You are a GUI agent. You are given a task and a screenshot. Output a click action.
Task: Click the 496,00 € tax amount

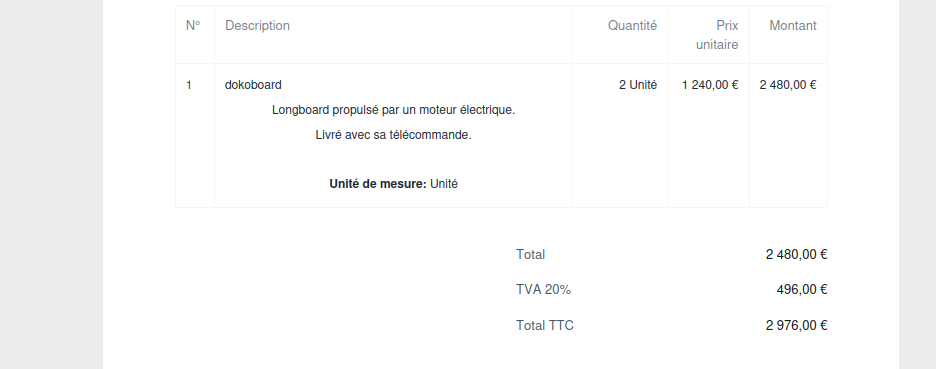pyautogui.click(x=802, y=290)
